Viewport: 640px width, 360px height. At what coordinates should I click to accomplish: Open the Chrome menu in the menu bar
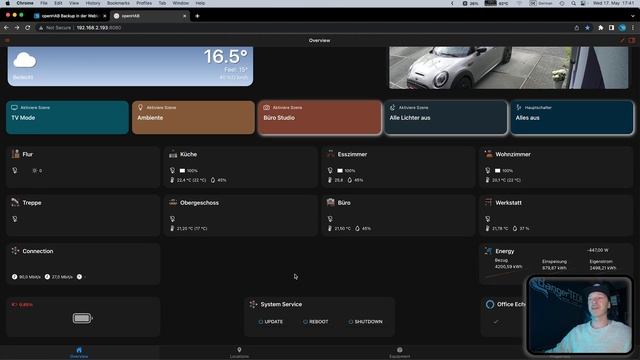point(25,3)
